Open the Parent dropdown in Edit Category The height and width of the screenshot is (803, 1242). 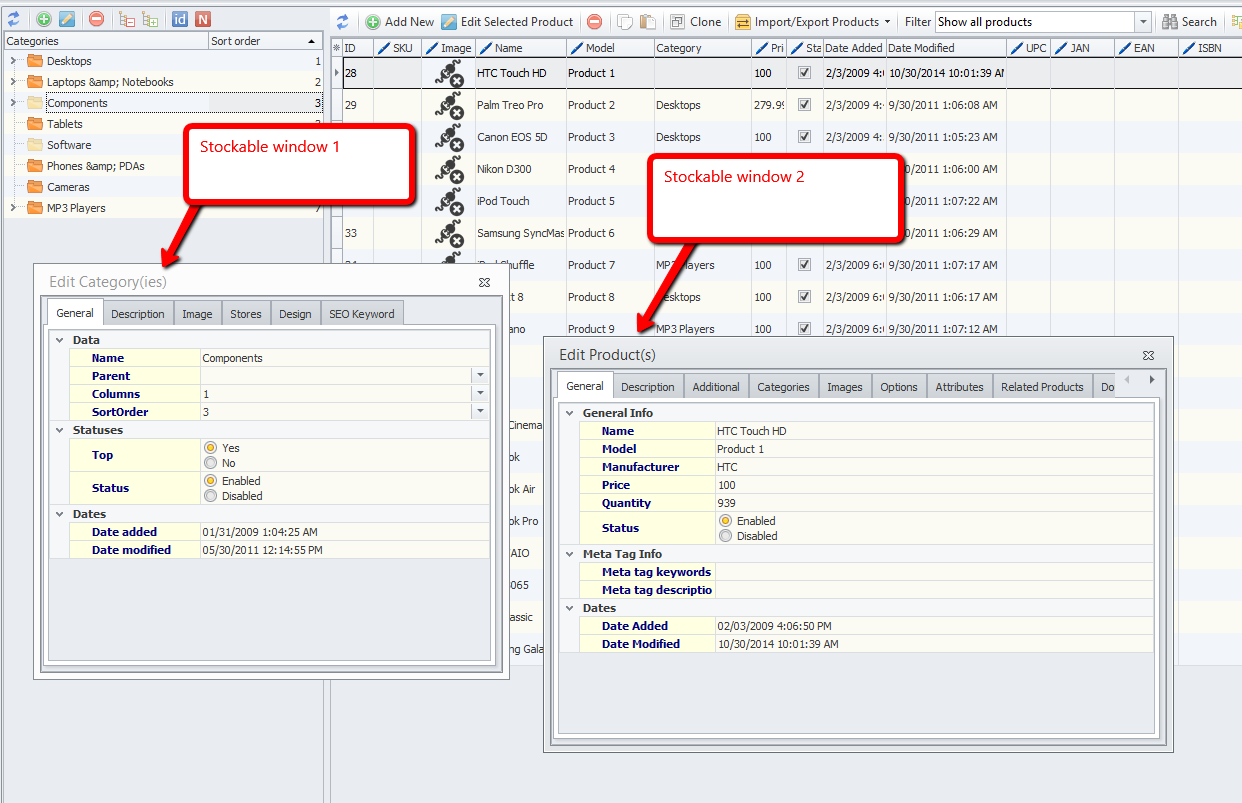480,376
